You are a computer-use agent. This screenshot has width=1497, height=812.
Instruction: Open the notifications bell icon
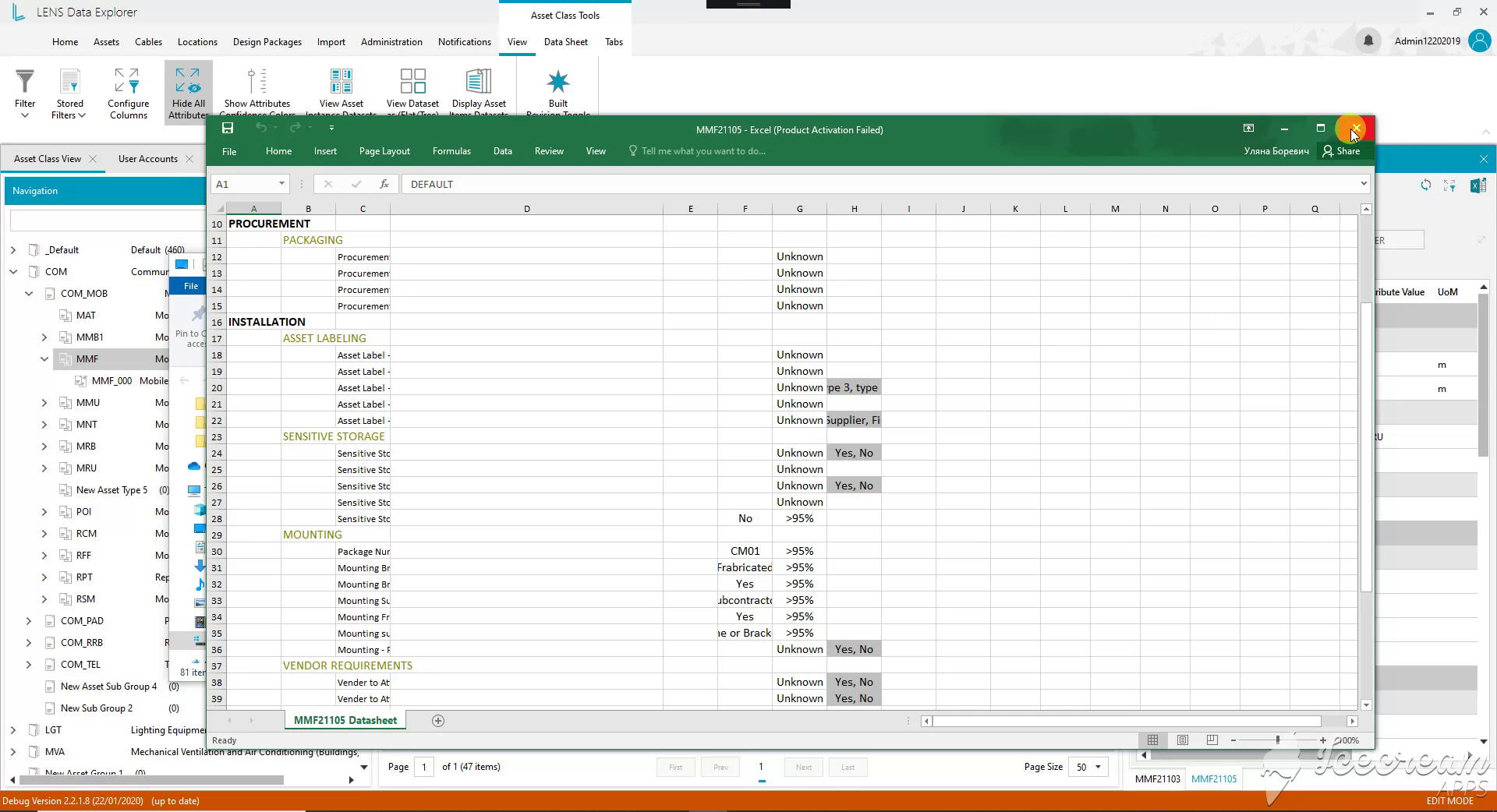[x=1368, y=41]
